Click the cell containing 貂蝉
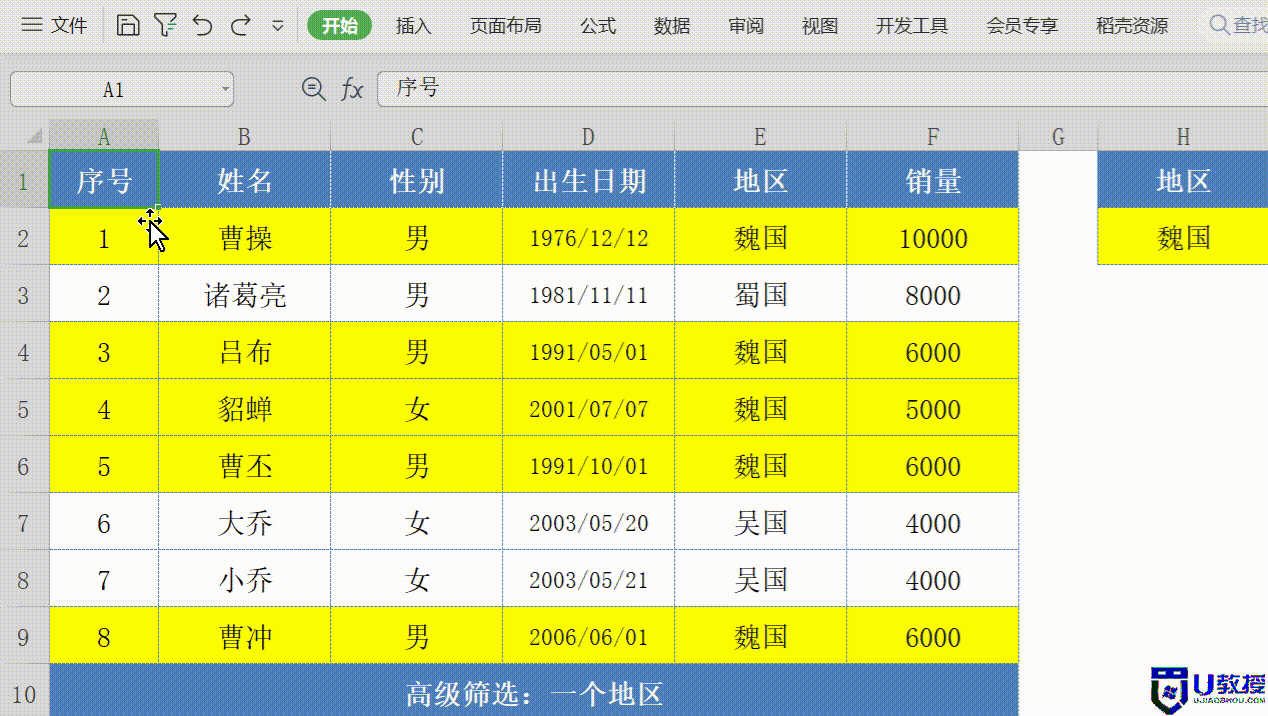The height and width of the screenshot is (716, 1268). (245, 408)
